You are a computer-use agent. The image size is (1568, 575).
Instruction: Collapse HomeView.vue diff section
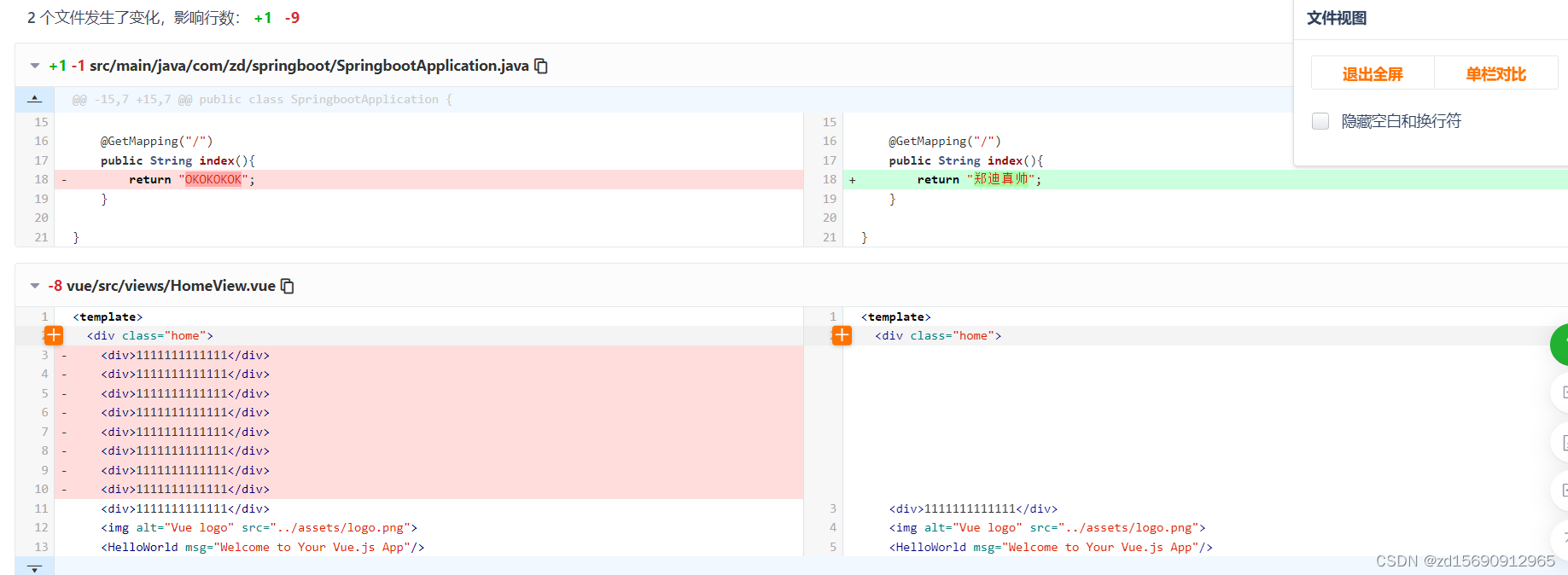point(35,286)
